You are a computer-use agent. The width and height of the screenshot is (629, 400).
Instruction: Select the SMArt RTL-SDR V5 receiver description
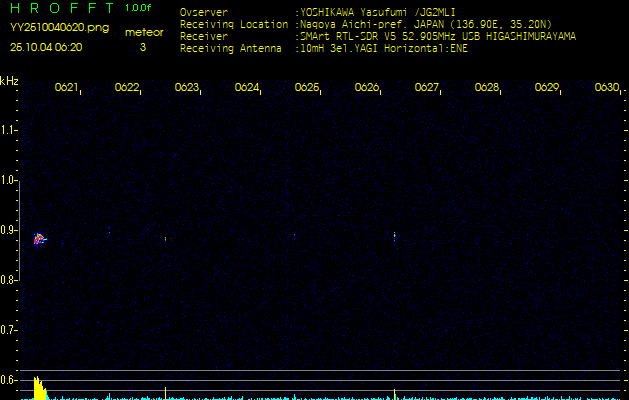point(438,37)
